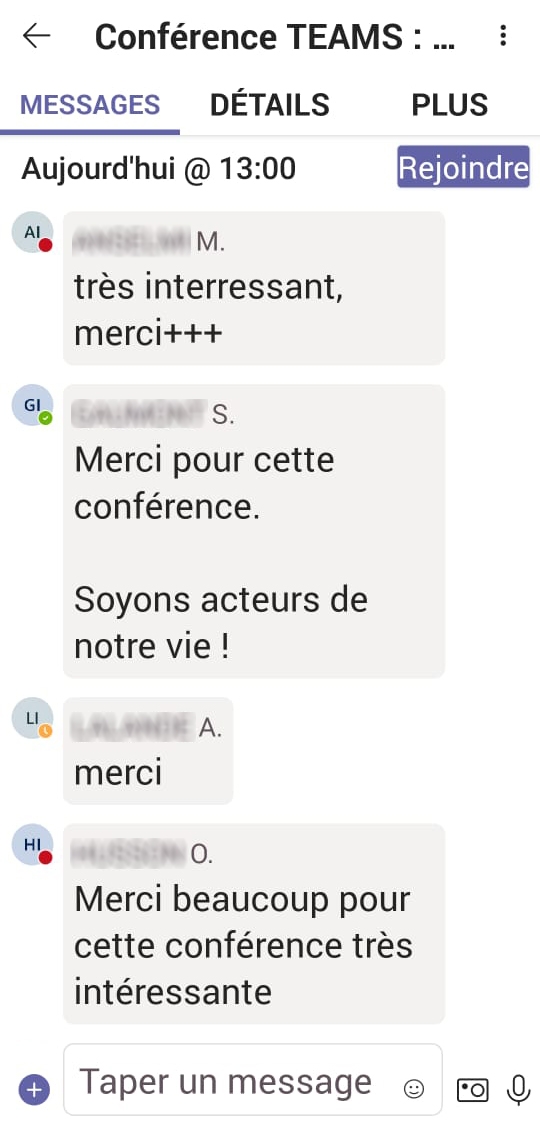
Task: Open the AI avatar with red status
Action: [x=33, y=232]
